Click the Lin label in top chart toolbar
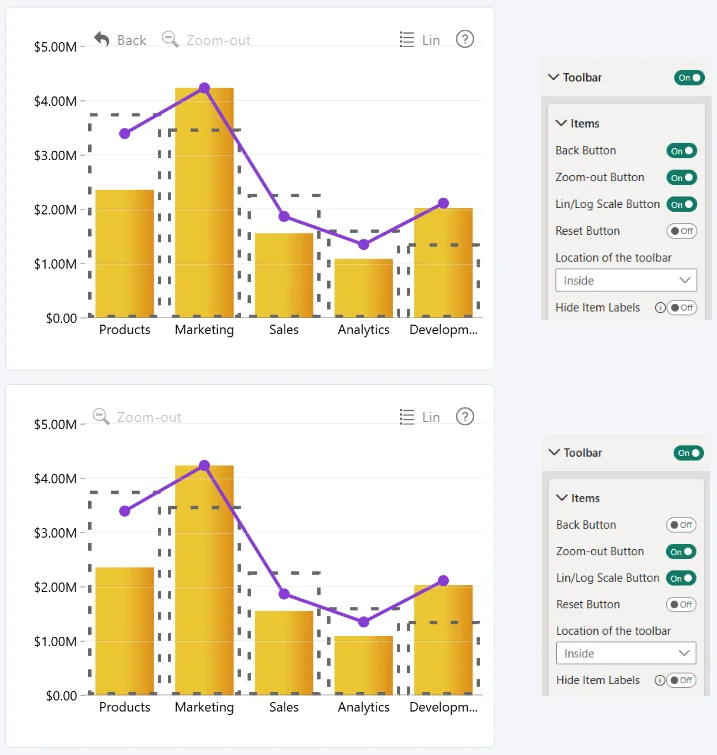The image size is (717, 755). pyautogui.click(x=431, y=40)
